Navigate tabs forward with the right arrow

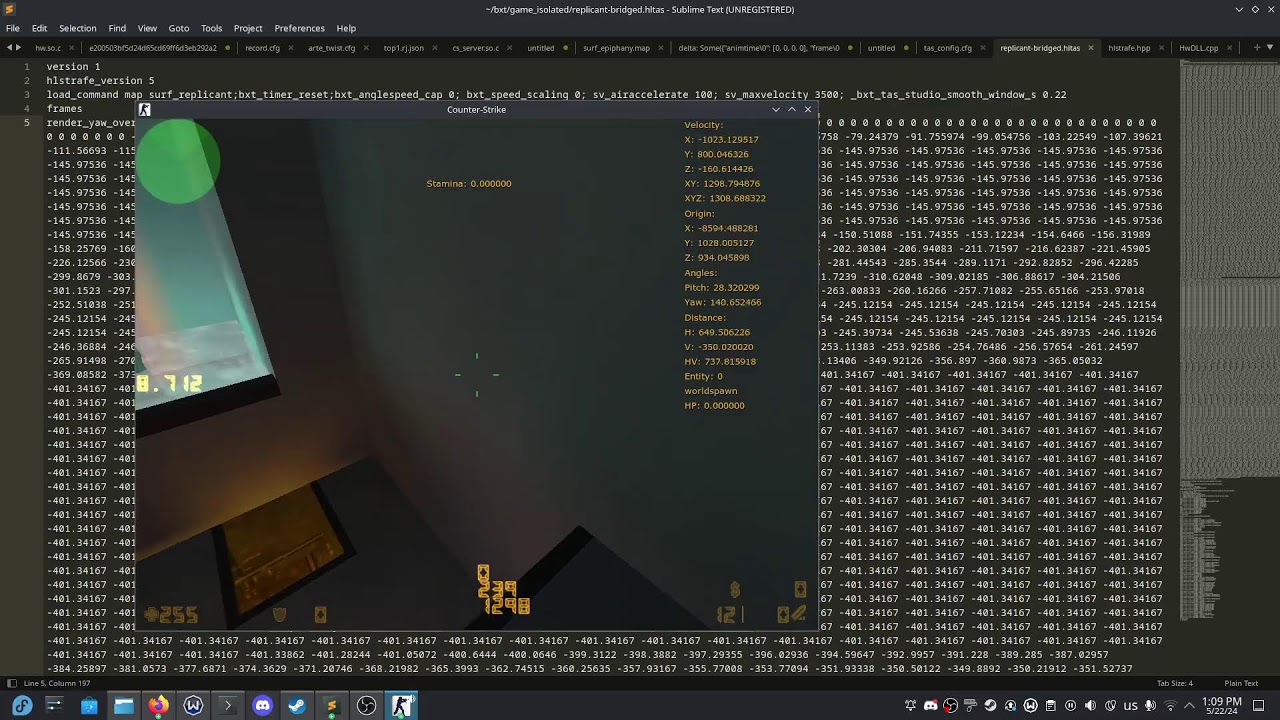click(x=18, y=47)
